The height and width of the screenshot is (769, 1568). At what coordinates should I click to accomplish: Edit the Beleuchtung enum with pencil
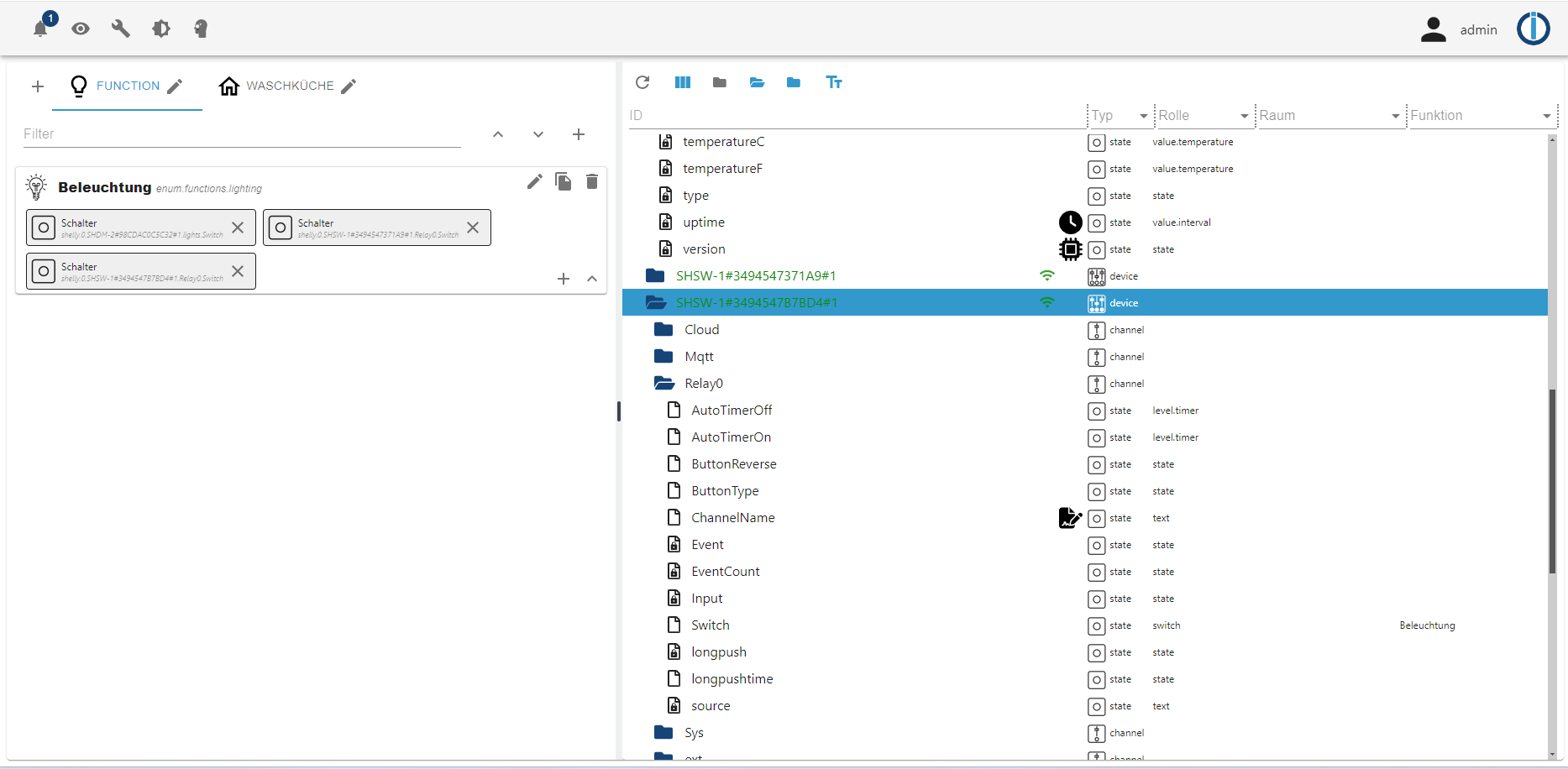535,181
